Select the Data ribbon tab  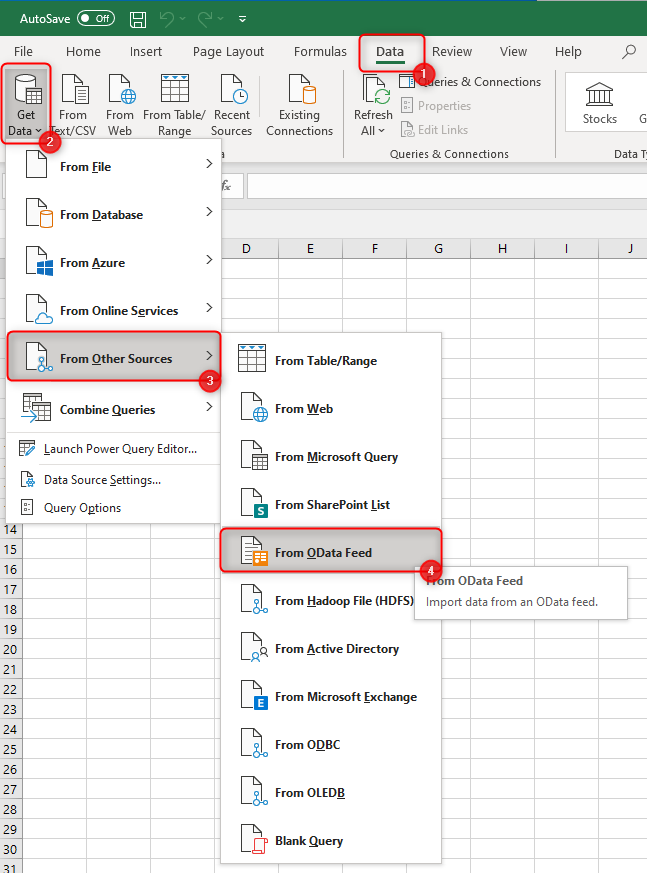pyautogui.click(x=390, y=51)
